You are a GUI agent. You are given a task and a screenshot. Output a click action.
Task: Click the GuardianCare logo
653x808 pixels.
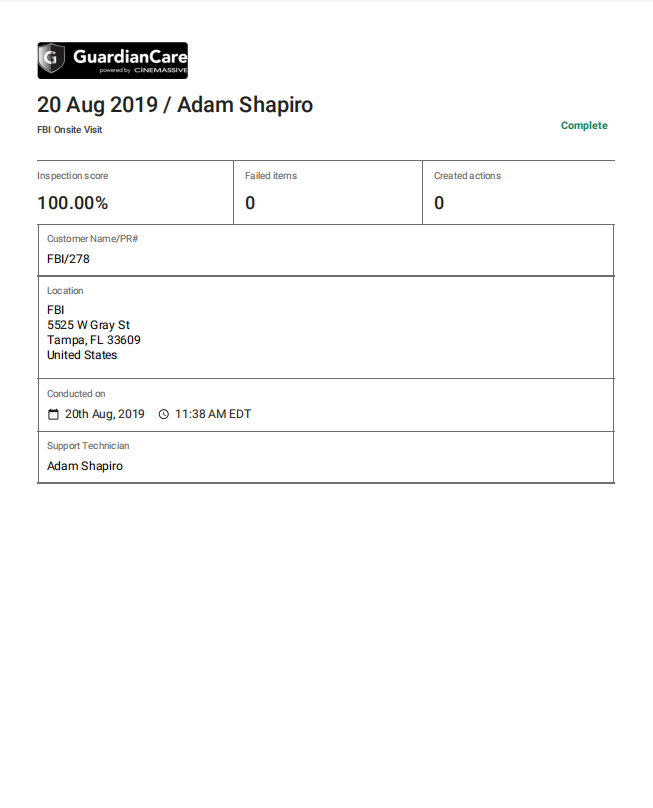tap(112, 60)
